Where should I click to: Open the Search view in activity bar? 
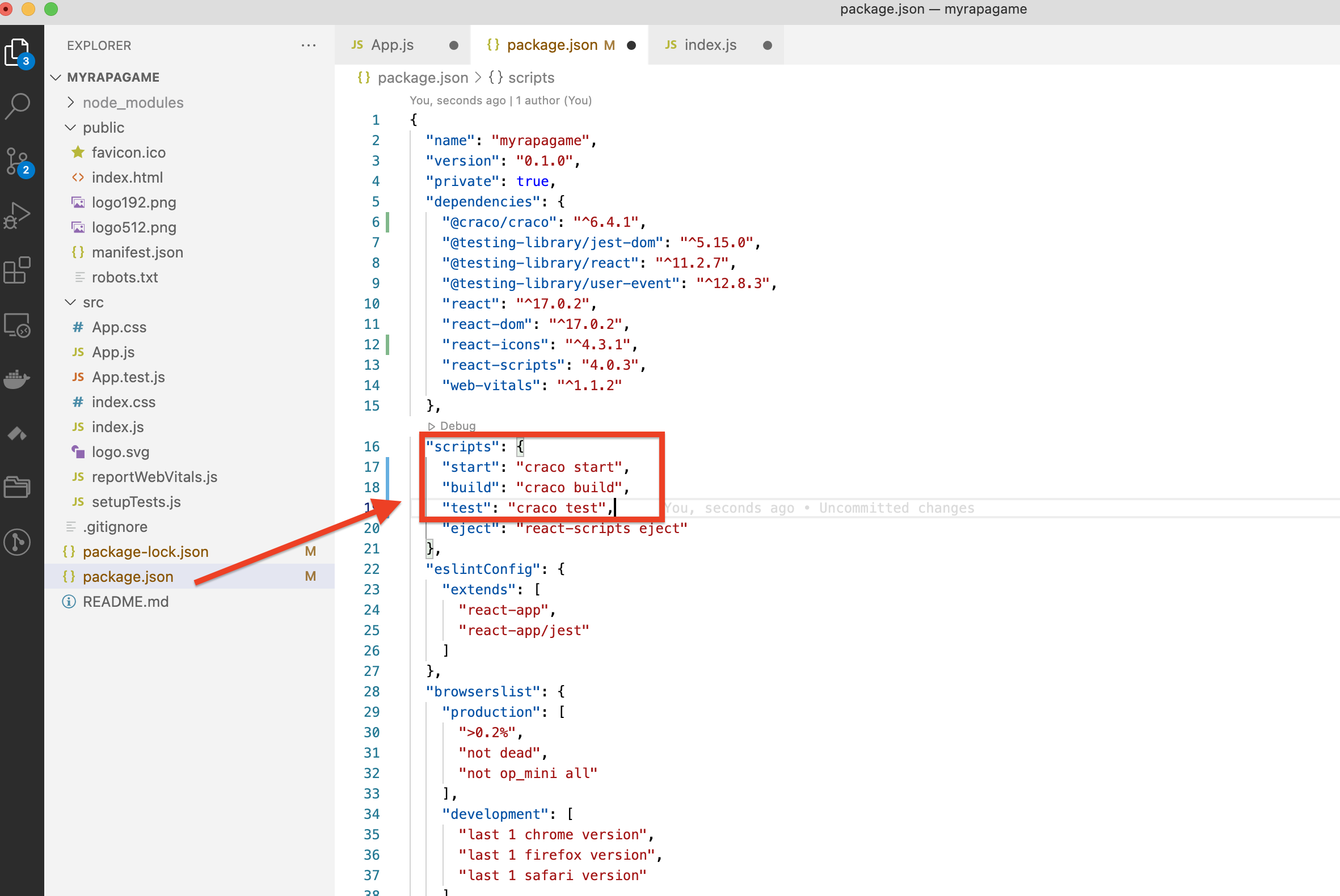pyautogui.click(x=18, y=105)
